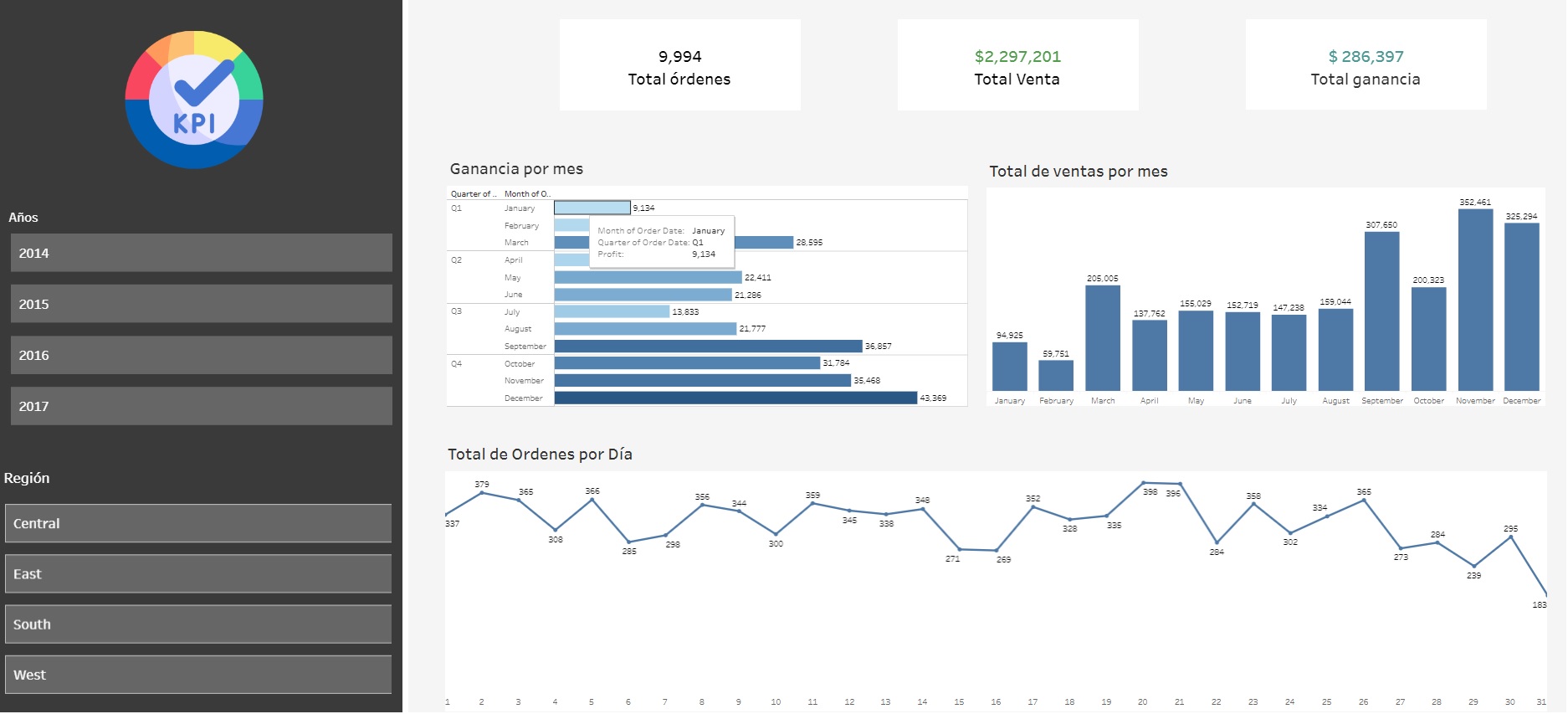This screenshot has height=714, width=1568.
Task: Select the 2015 year filter
Action: click(201, 304)
